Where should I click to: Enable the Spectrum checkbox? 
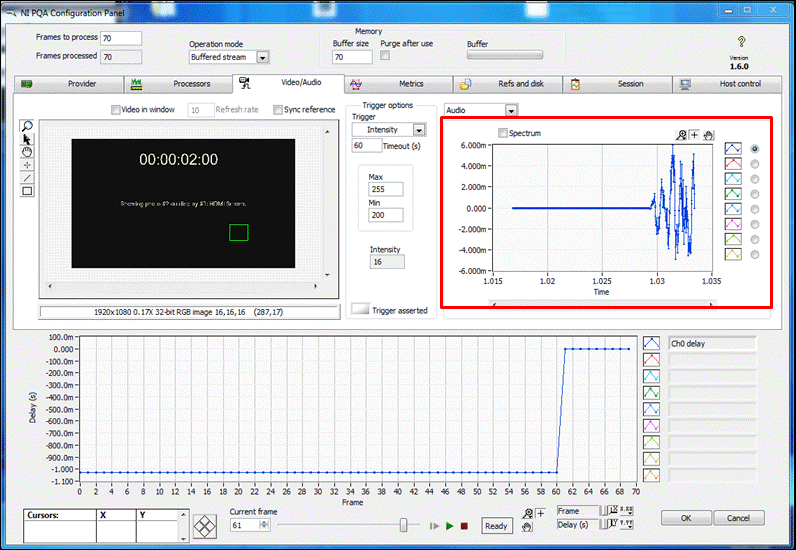click(x=503, y=133)
